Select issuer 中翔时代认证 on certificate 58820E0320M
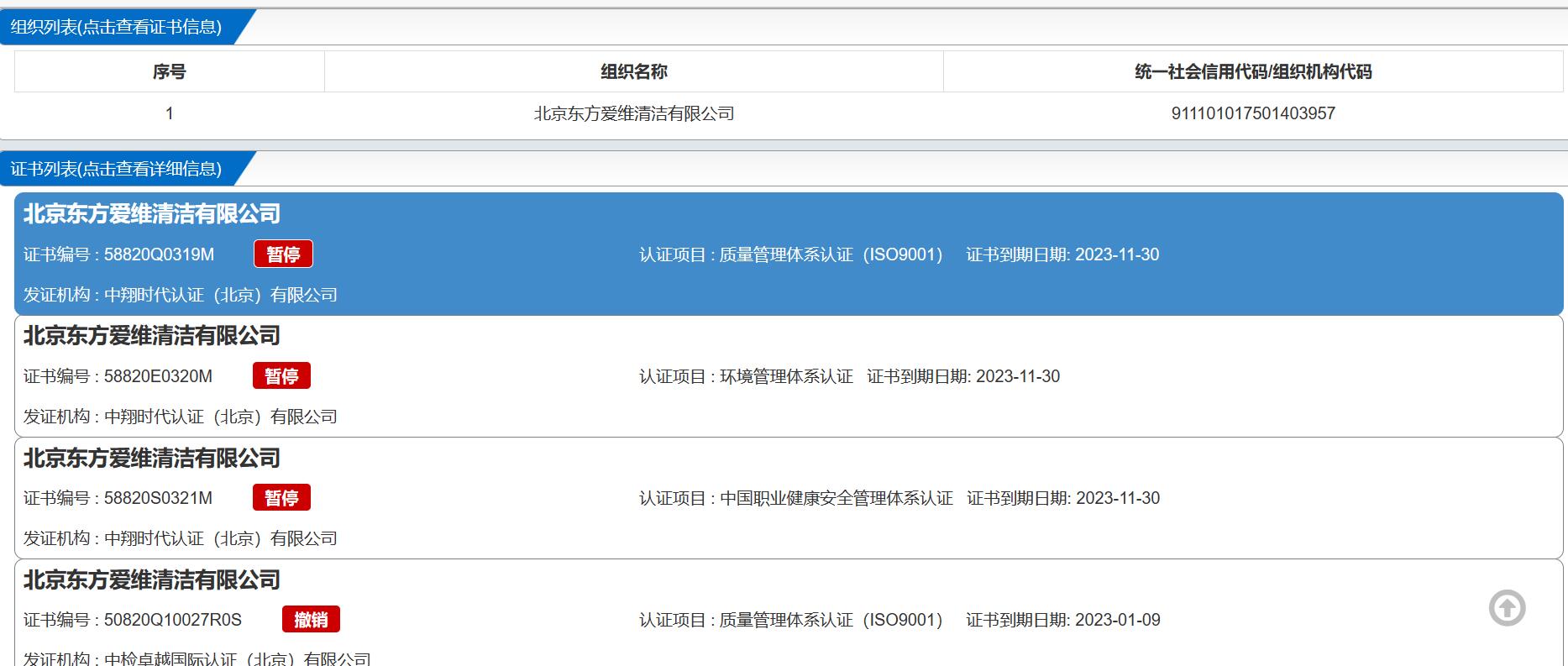This screenshot has width=1568, height=666. 221,417
